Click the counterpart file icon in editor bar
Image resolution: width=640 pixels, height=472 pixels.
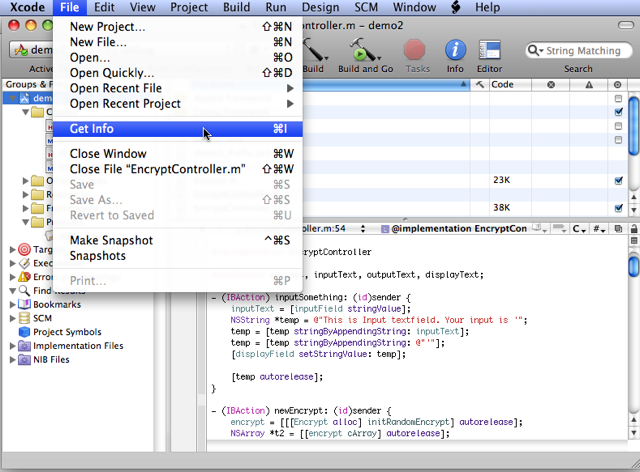pos(618,229)
